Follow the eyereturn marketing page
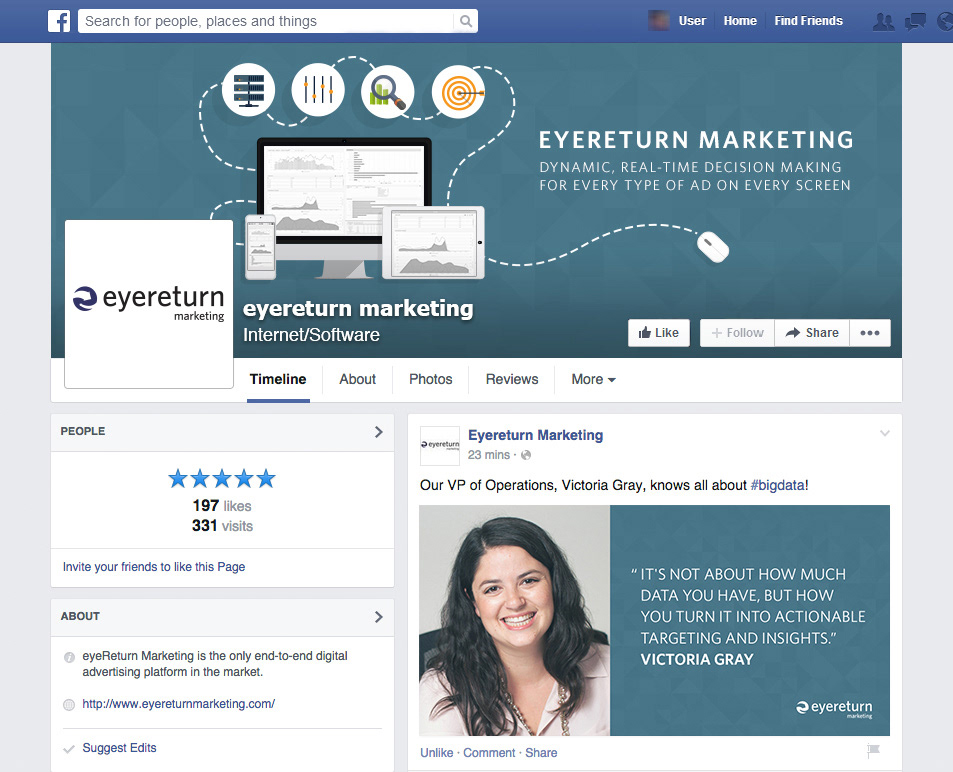953x772 pixels. click(737, 333)
